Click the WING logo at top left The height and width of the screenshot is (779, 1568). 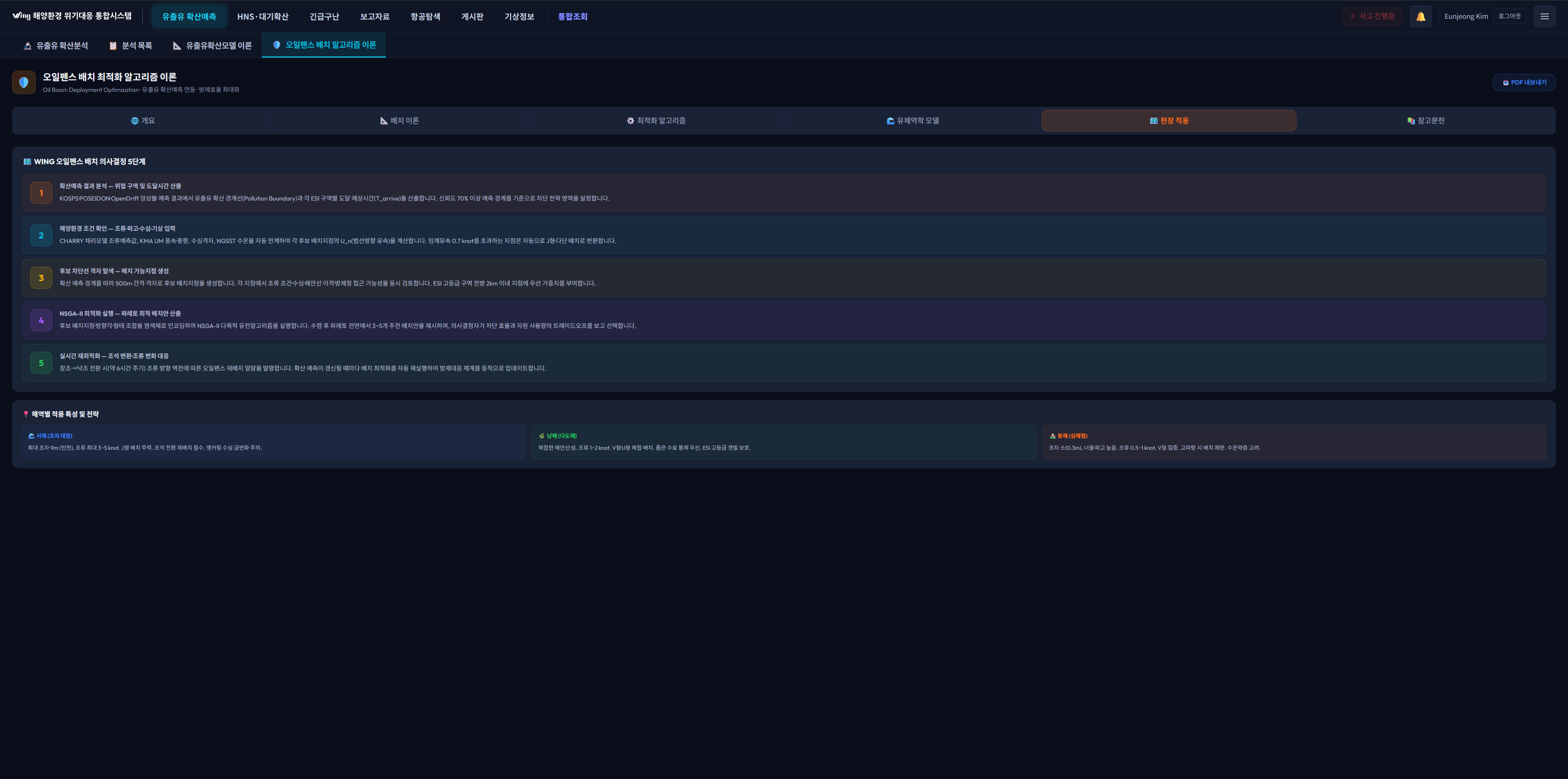[x=21, y=16]
